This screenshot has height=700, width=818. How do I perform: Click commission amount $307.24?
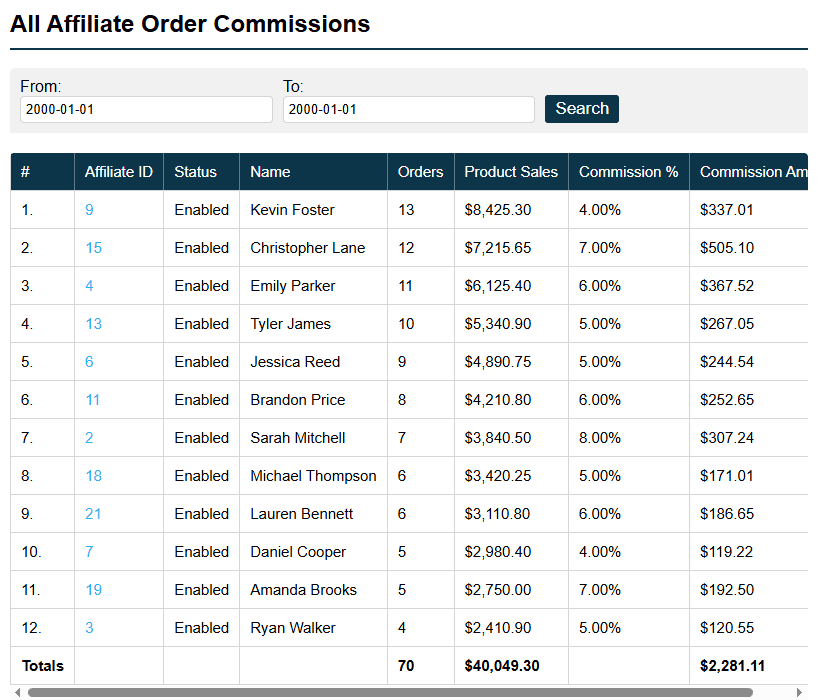click(727, 438)
